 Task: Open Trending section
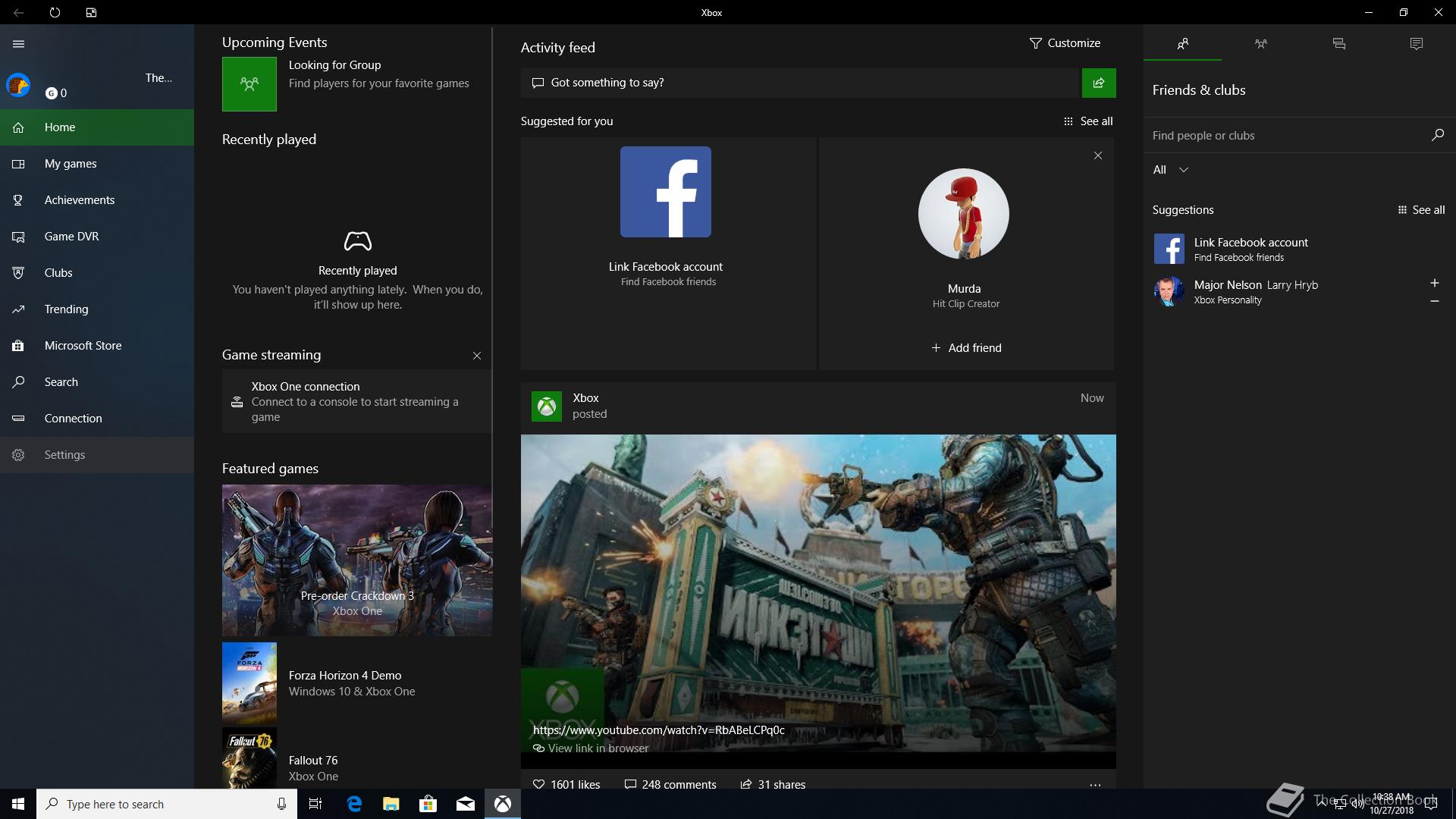pyautogui.click(x=97, y=309)
